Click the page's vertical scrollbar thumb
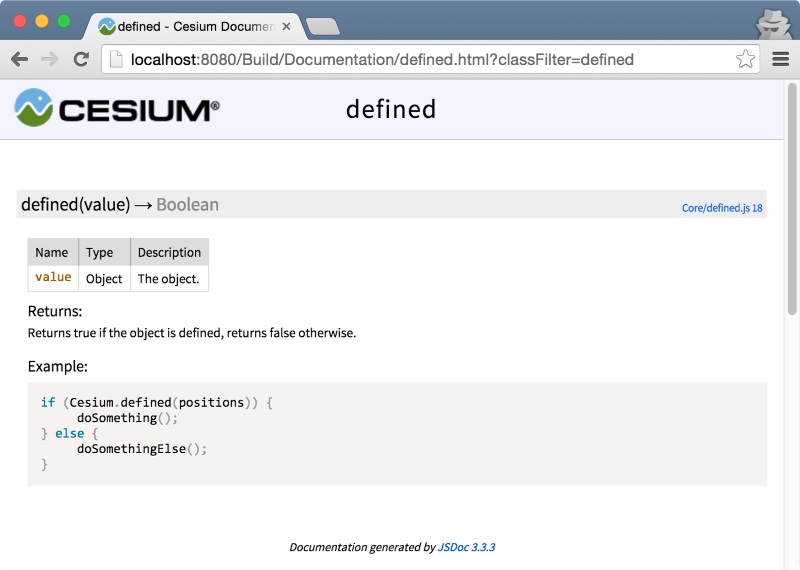800x570 pixels. [792, 199]
